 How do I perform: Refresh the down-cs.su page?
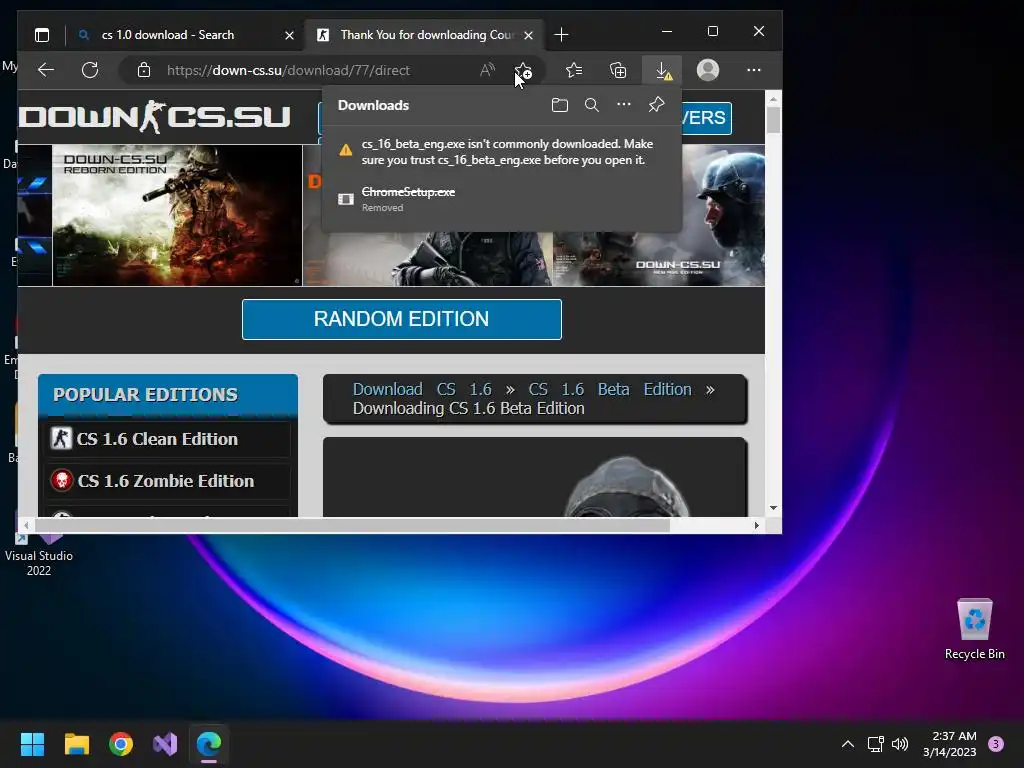pyautogui.click(x=90, y=70)
